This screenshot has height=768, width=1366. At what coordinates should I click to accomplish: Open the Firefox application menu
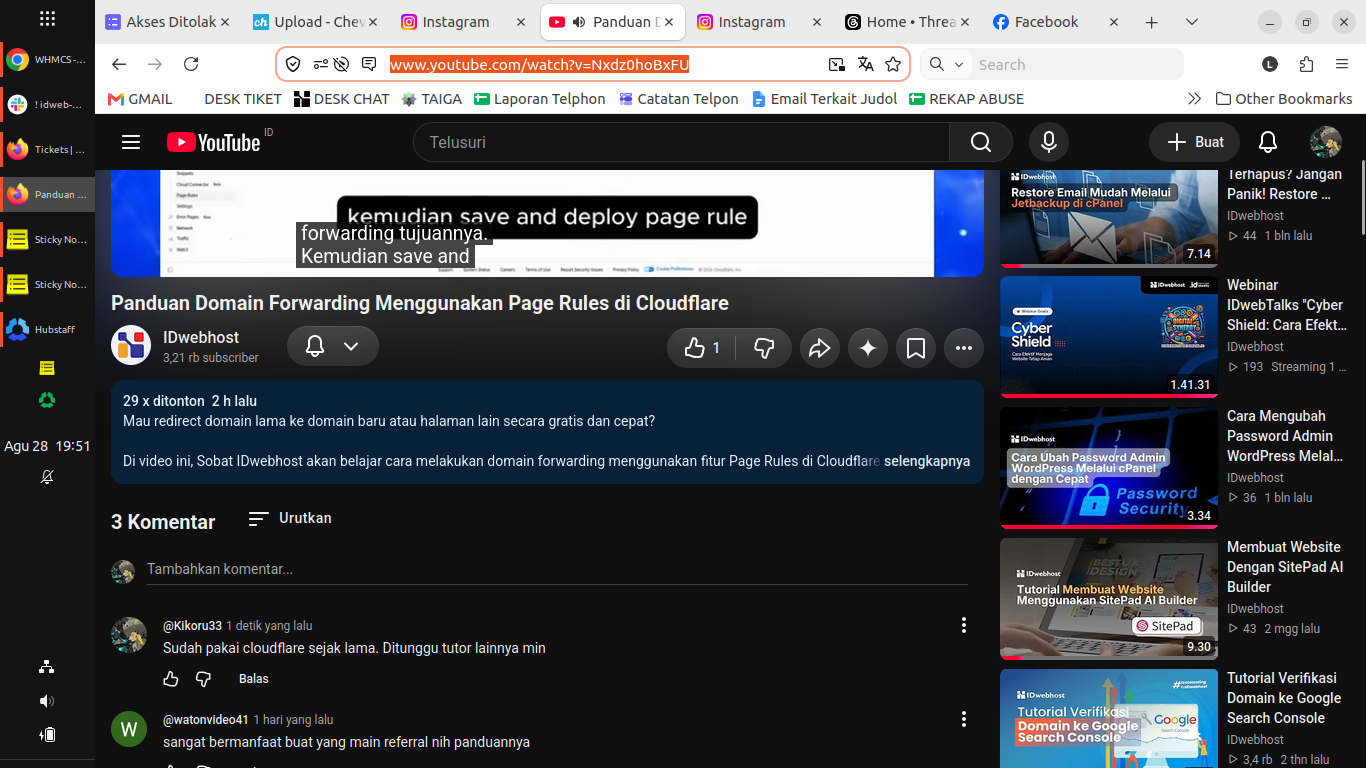(x=1342, y=64)
